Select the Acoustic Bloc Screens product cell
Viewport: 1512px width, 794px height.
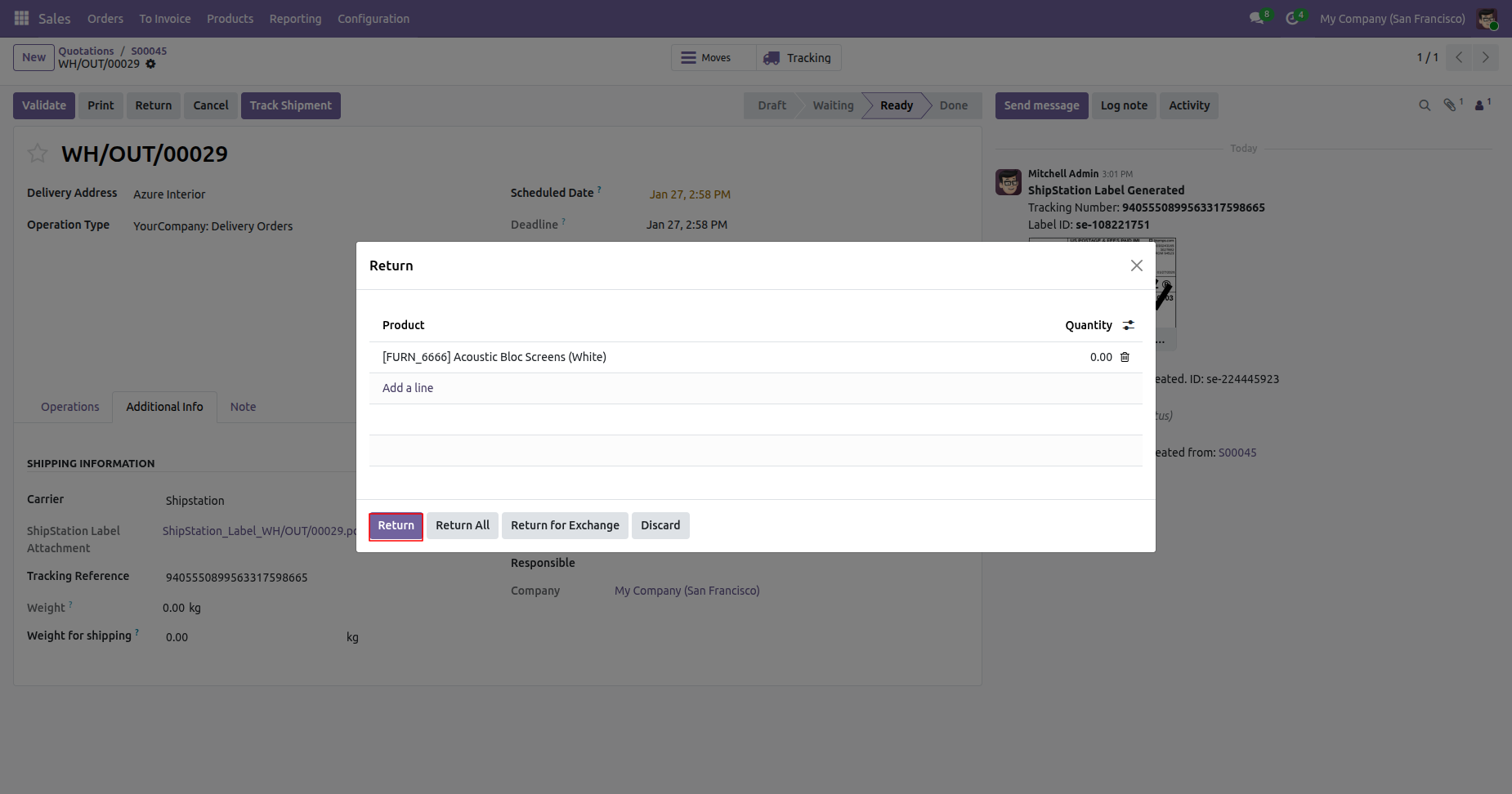(x=494, y=357)
